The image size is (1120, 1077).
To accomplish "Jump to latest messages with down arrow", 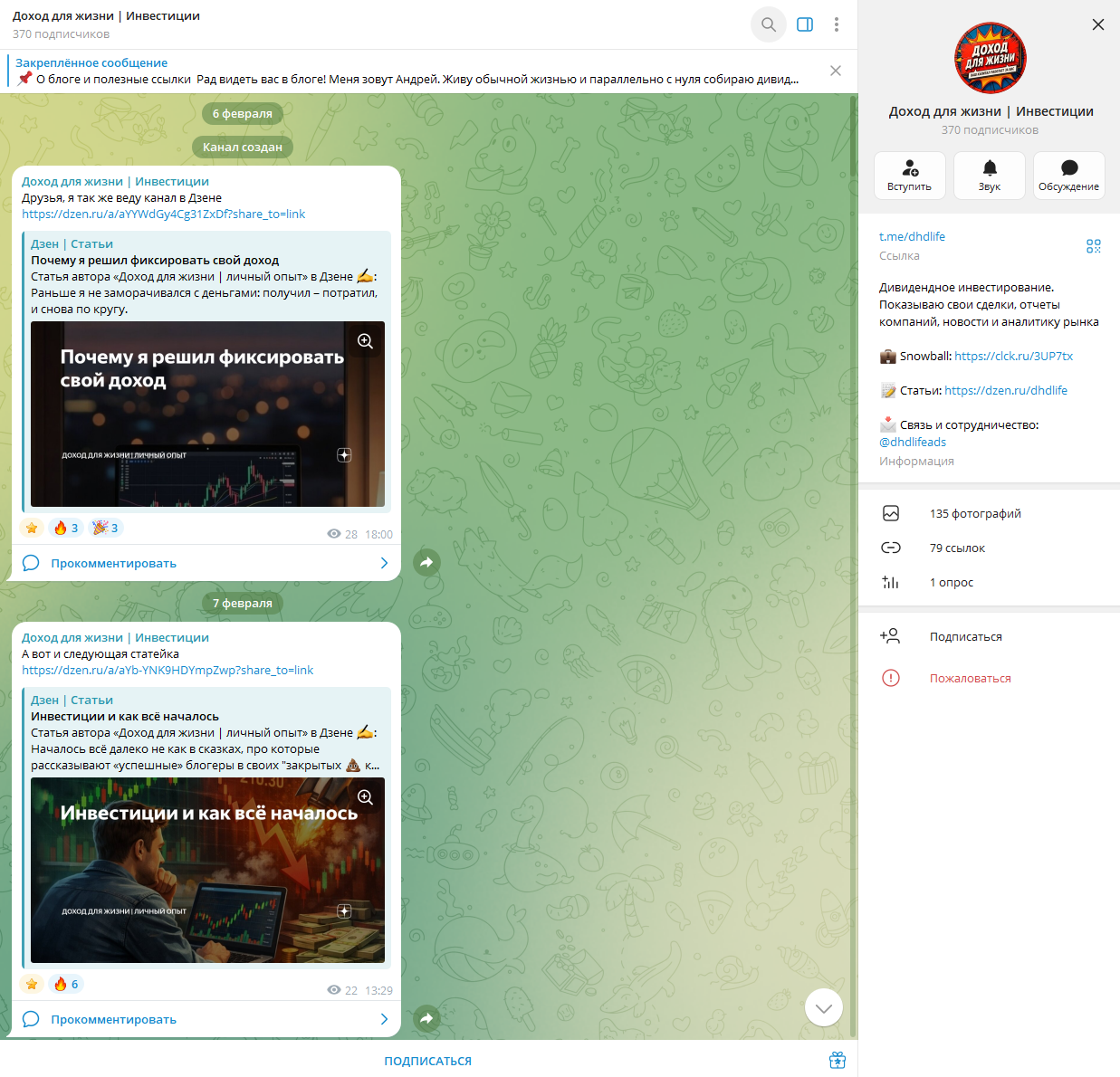I will click(x=824, y=1007).
